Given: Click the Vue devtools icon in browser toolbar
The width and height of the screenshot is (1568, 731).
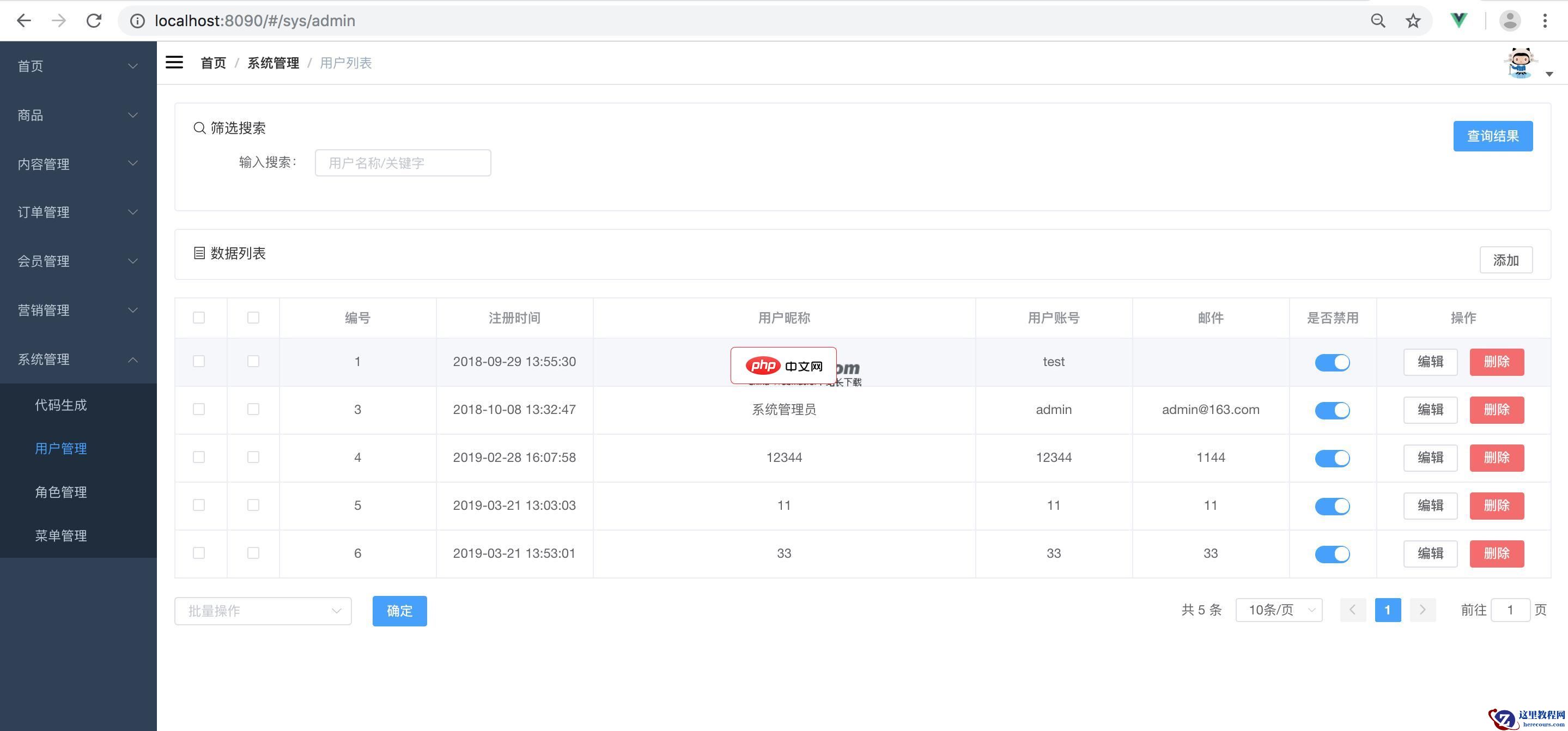Looking at the screenshot, I should pyautogui.click(x=1458, y=20).
